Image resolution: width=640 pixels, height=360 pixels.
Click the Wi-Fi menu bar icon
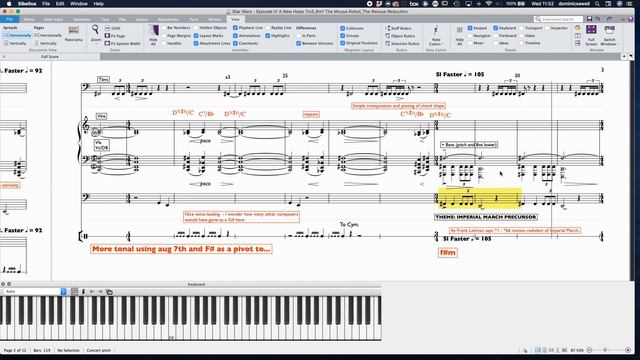pos(488,4)
